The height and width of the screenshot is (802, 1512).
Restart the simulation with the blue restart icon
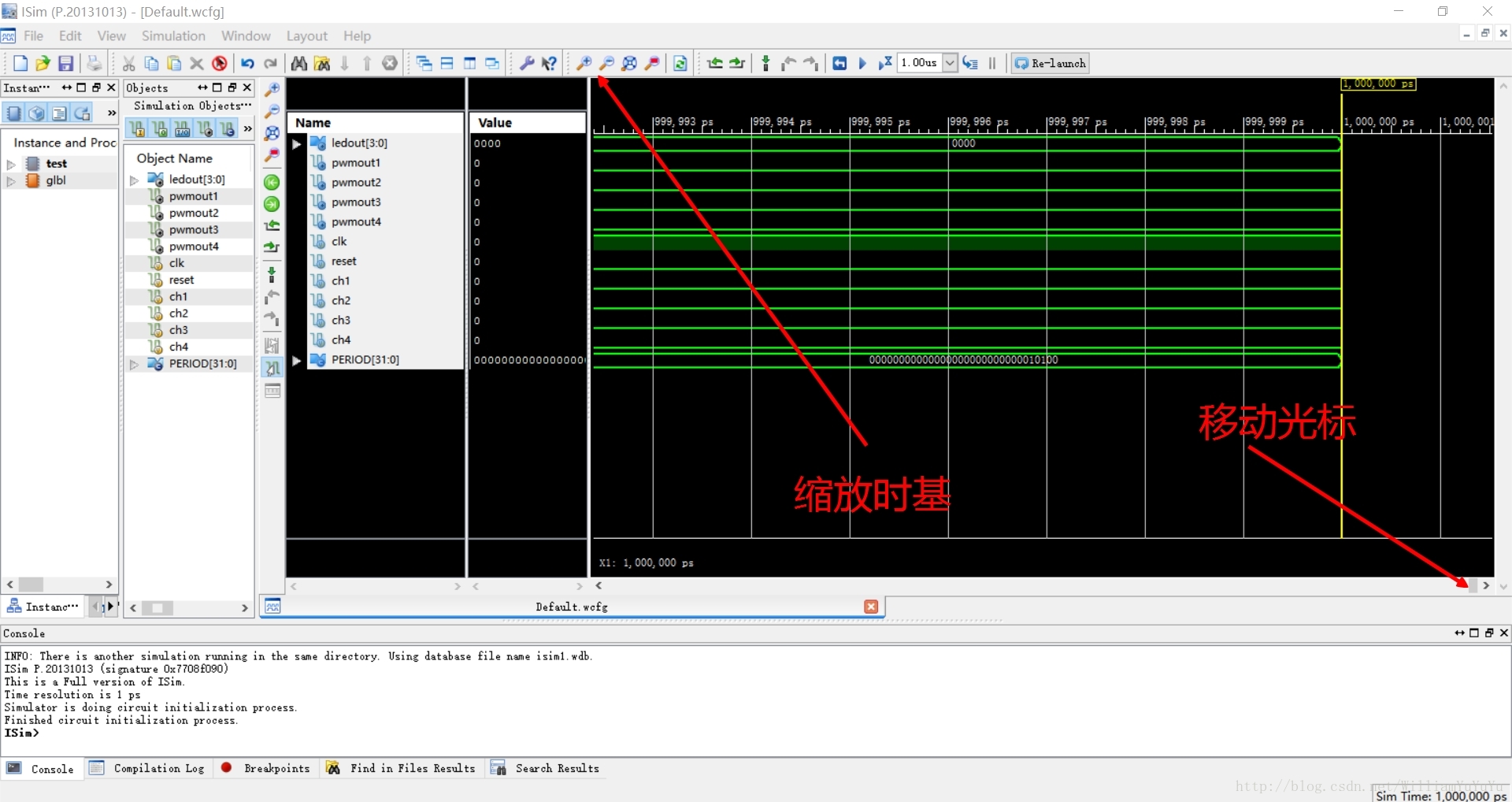[839, 63]
